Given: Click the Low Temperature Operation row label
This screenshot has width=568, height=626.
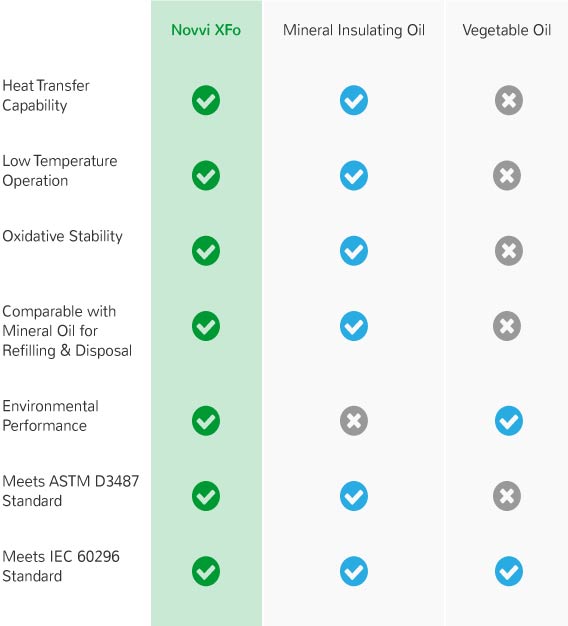Looking at the screenshot, I should [x=60, y=170].
